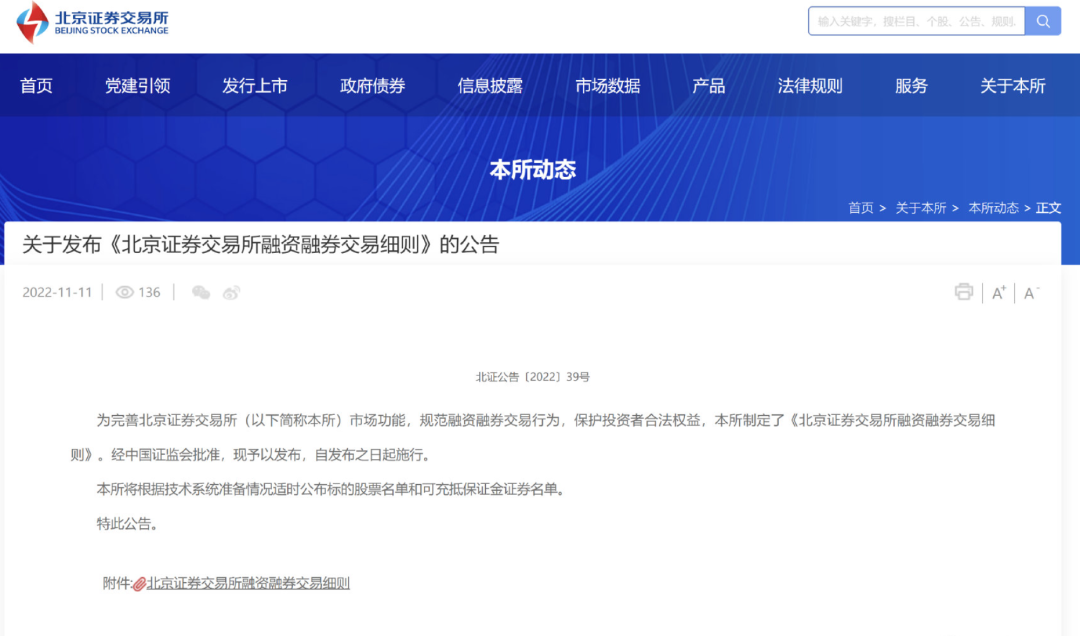
Task: Open the 党建引领 navigation menu
Action: click(x=137, y=85)
